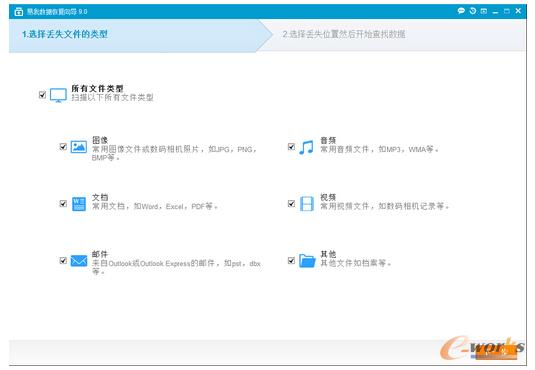This screenshot has height=370, width=535.
Task: Click the description mentioning JPG, PNG
Action: click(174, 153)
